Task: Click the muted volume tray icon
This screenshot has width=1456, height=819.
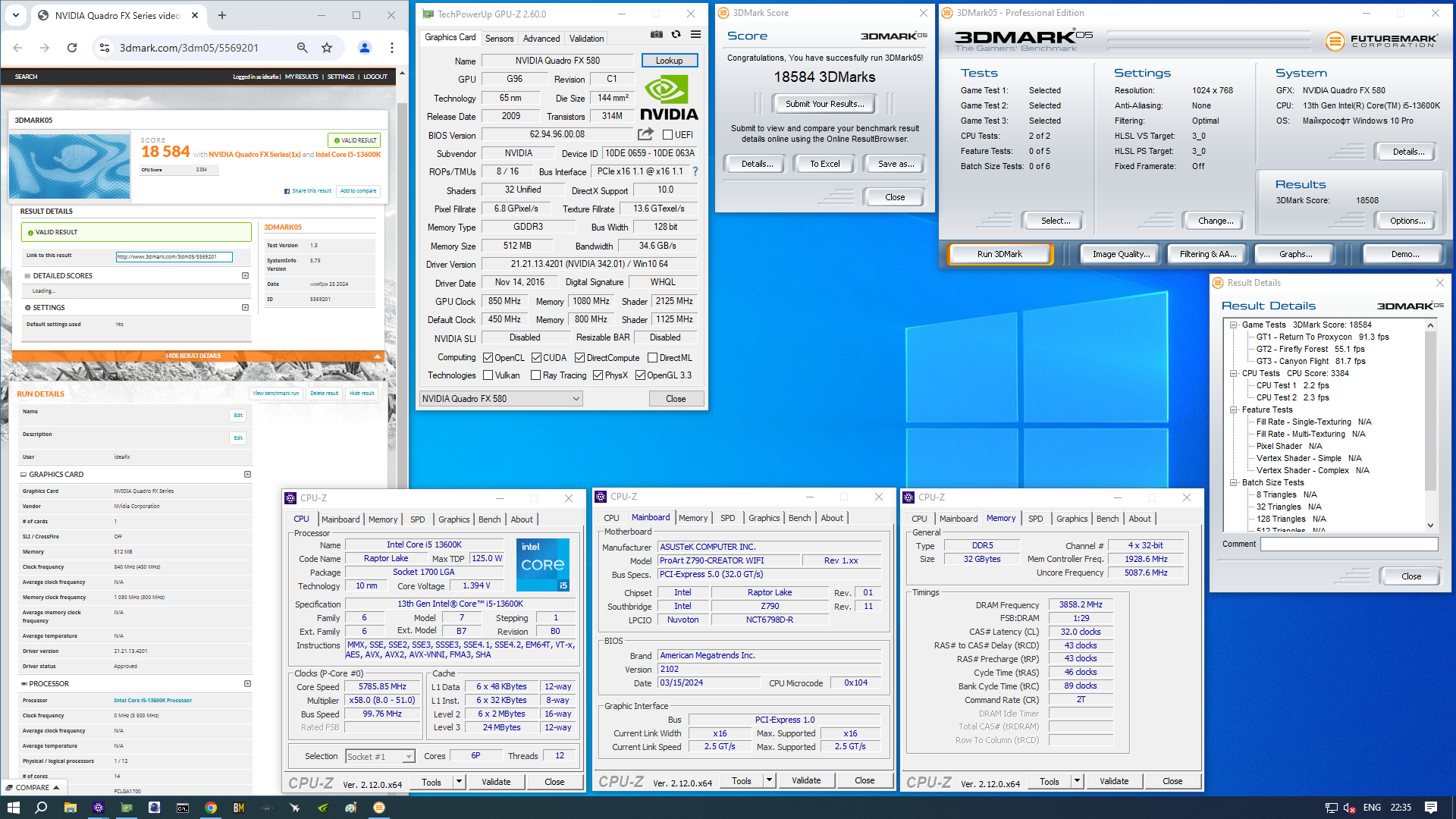Action: pyautogui.click(x=1349, y=808)
